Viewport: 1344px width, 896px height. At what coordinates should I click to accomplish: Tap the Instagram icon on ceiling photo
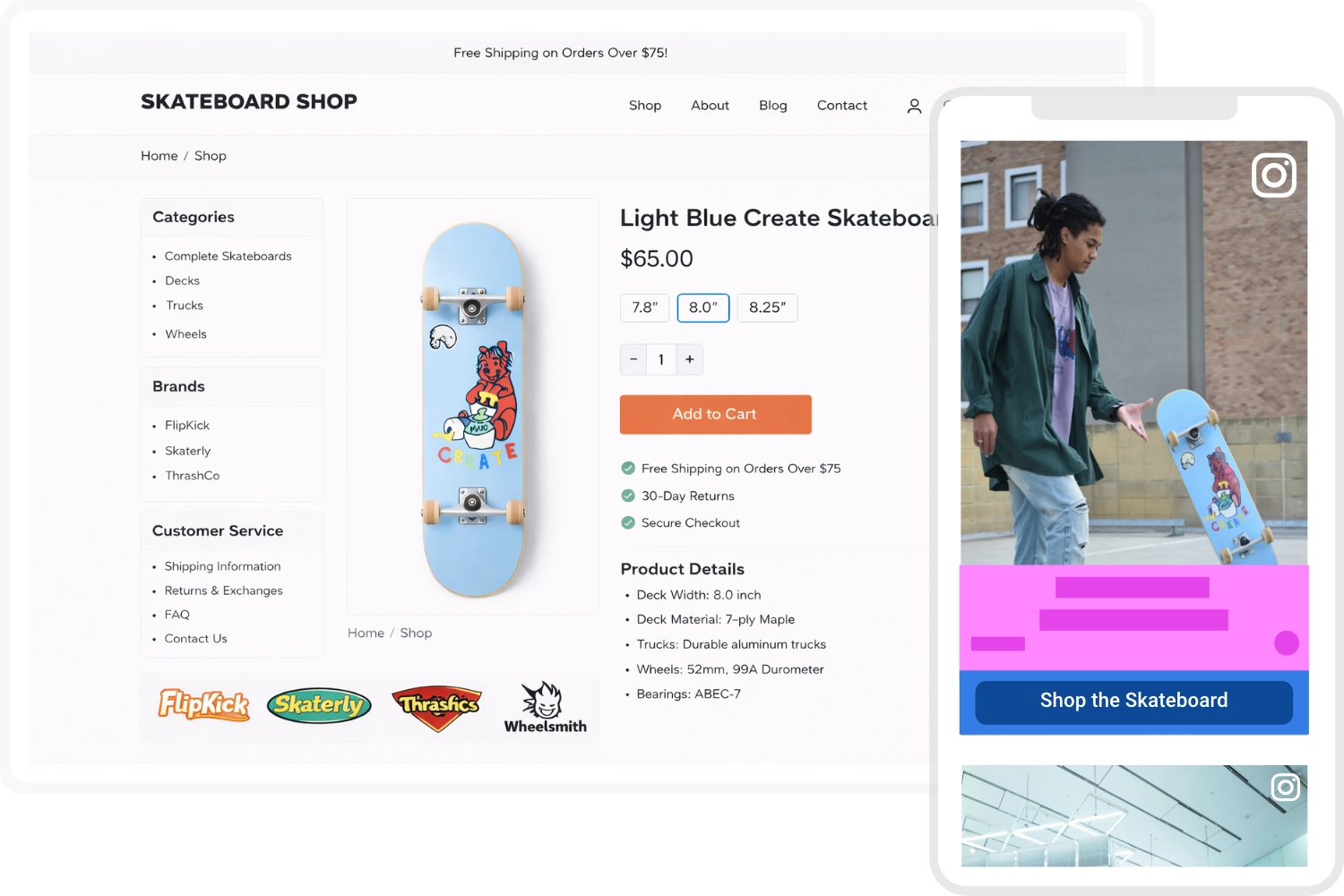click(x=1285, y=787)
